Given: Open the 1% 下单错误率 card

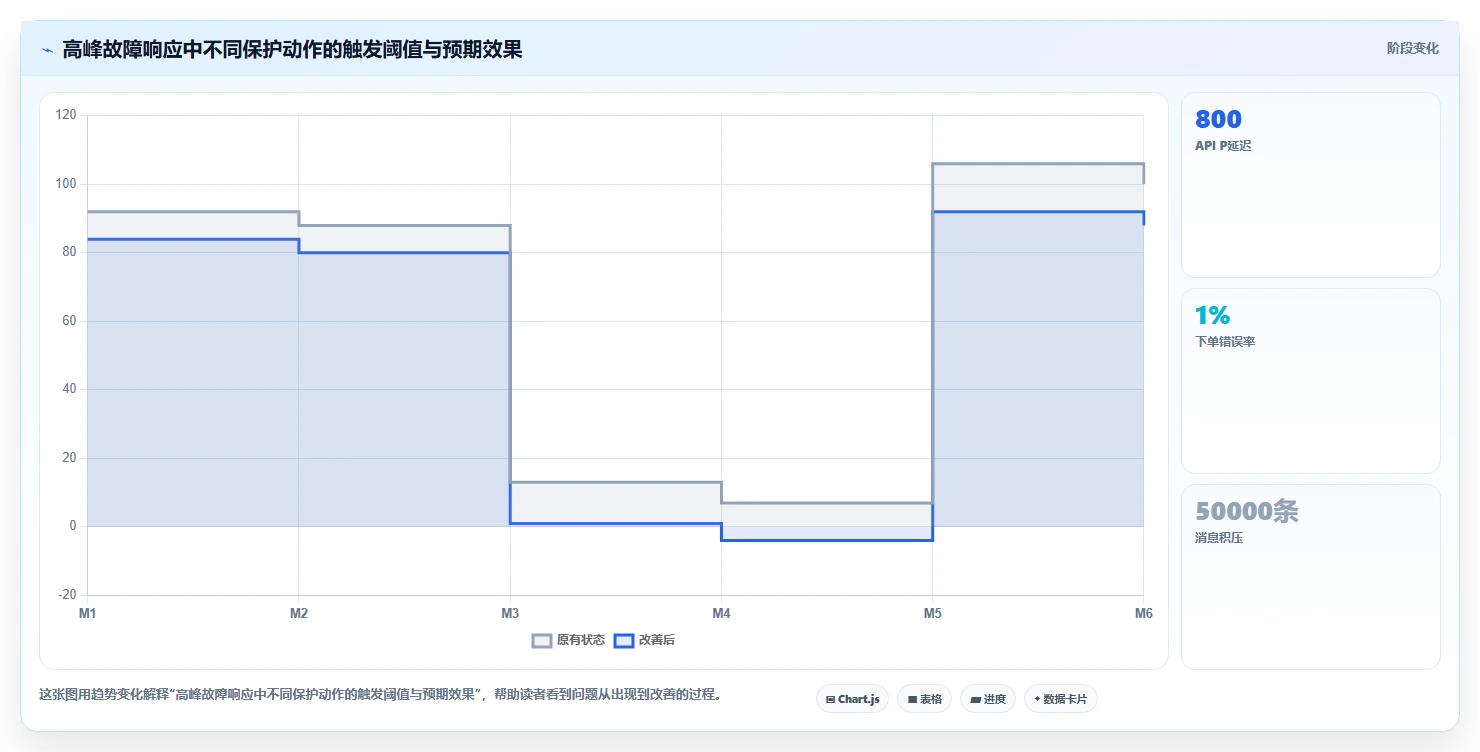Looking at the screenshot, I should (x=1311, y=381).
